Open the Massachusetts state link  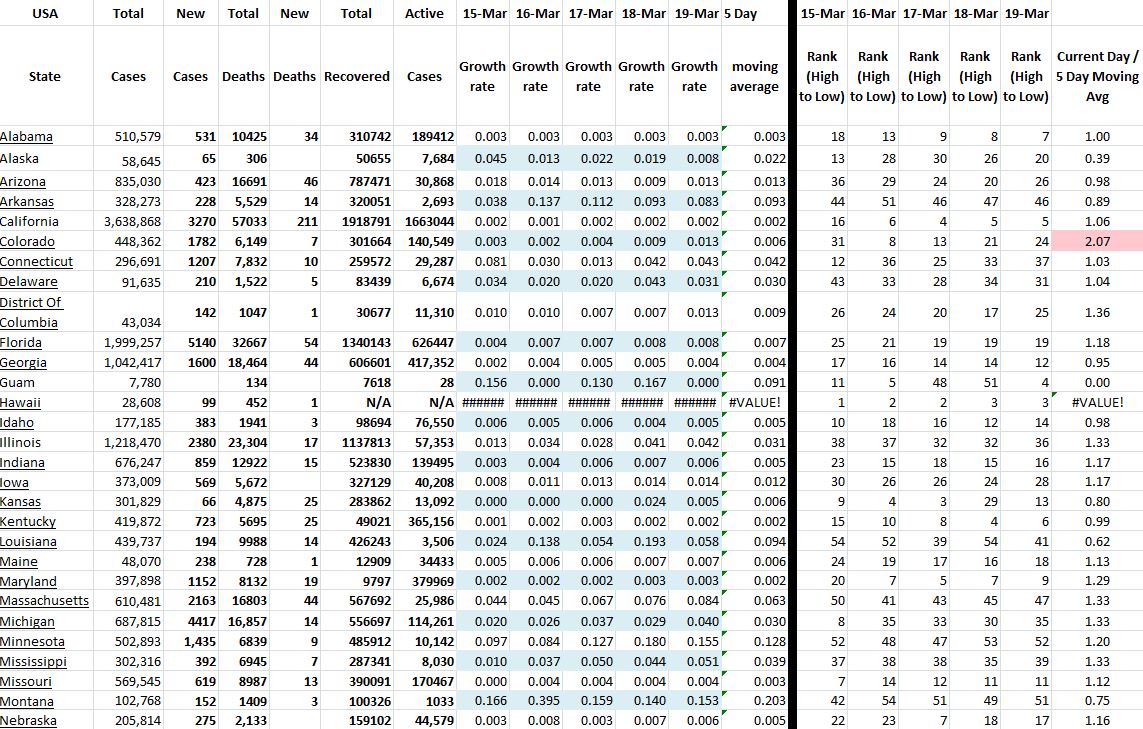click(x=45, y=601)
